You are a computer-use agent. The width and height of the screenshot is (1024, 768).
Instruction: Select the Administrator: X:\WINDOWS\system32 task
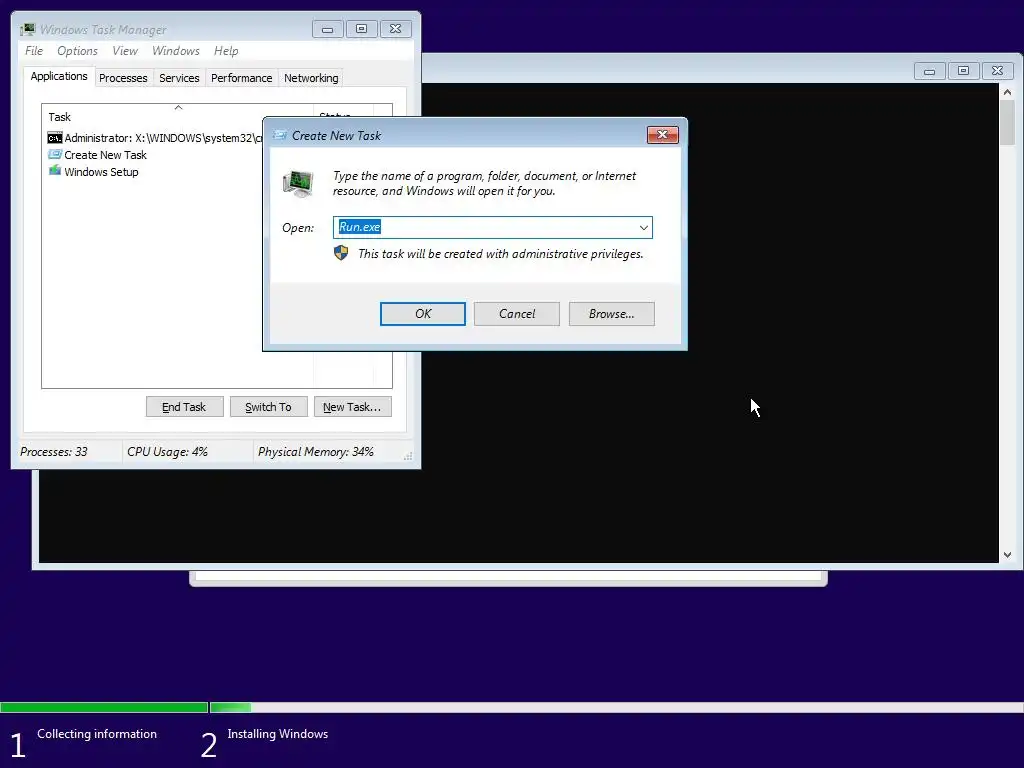point(155,138)
